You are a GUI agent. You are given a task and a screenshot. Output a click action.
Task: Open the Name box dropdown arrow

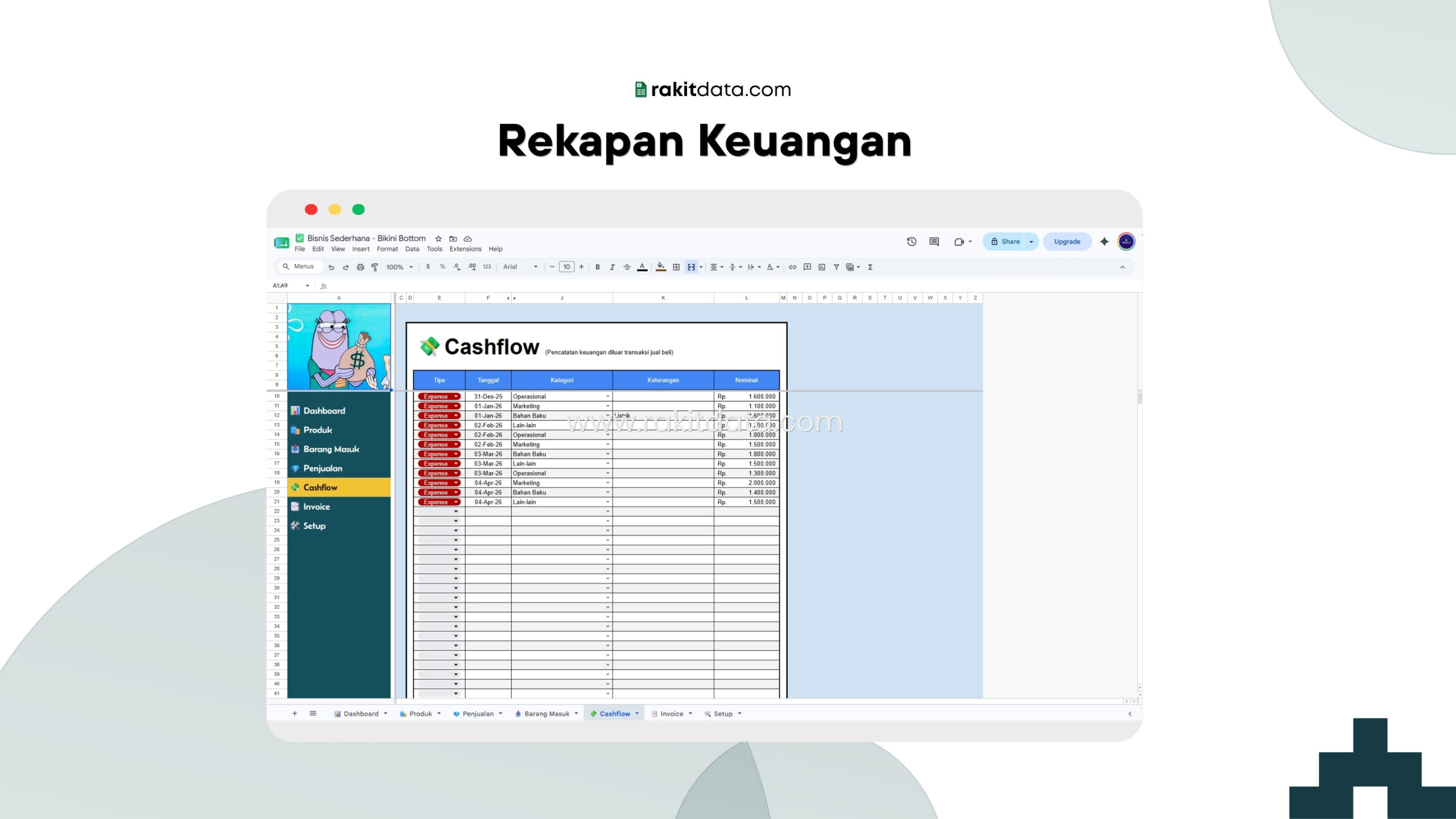pos(308,286)
